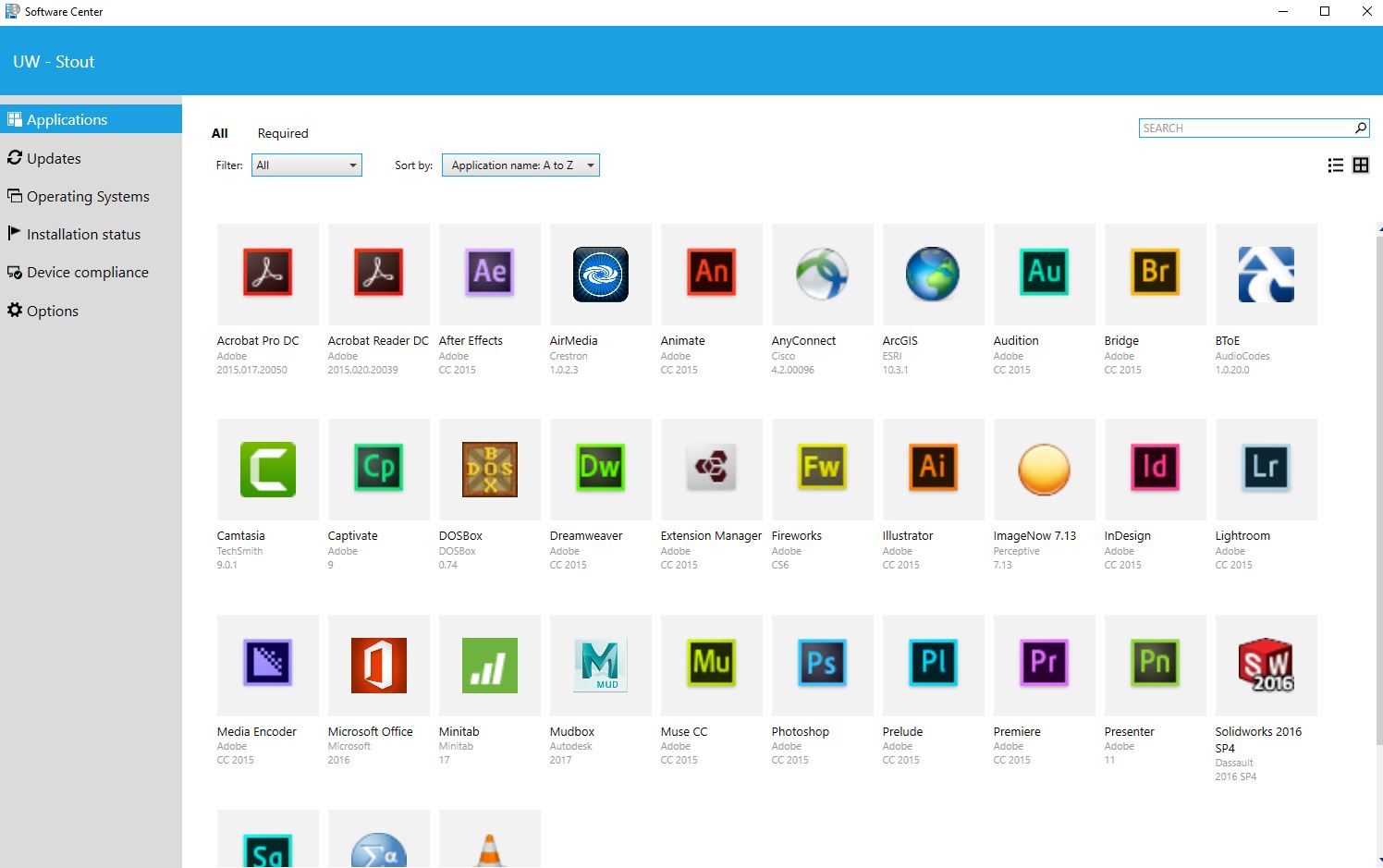Open the Adobe Presenter icon
Image resolution: width=1383 pixels, height=868 pixels.
1156,666
